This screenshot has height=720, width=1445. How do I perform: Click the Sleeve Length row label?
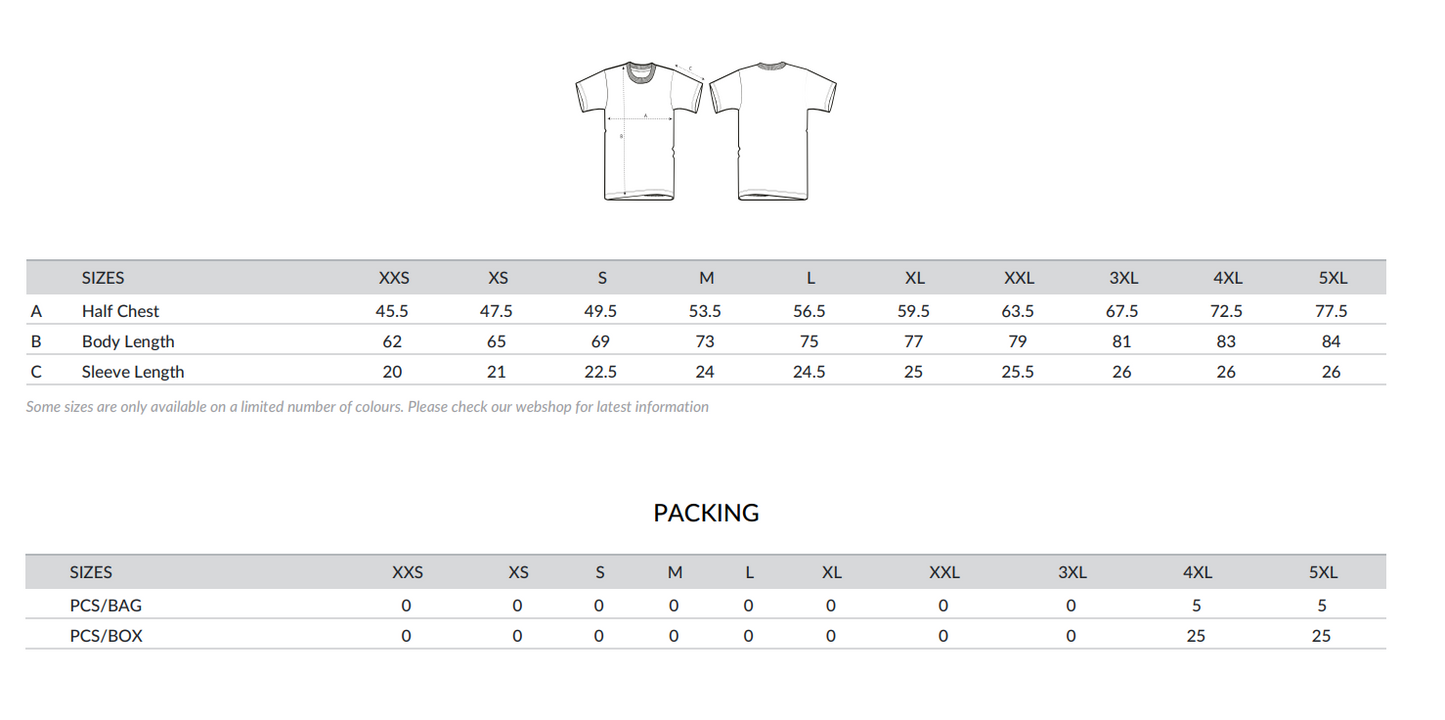click(133, 372)
